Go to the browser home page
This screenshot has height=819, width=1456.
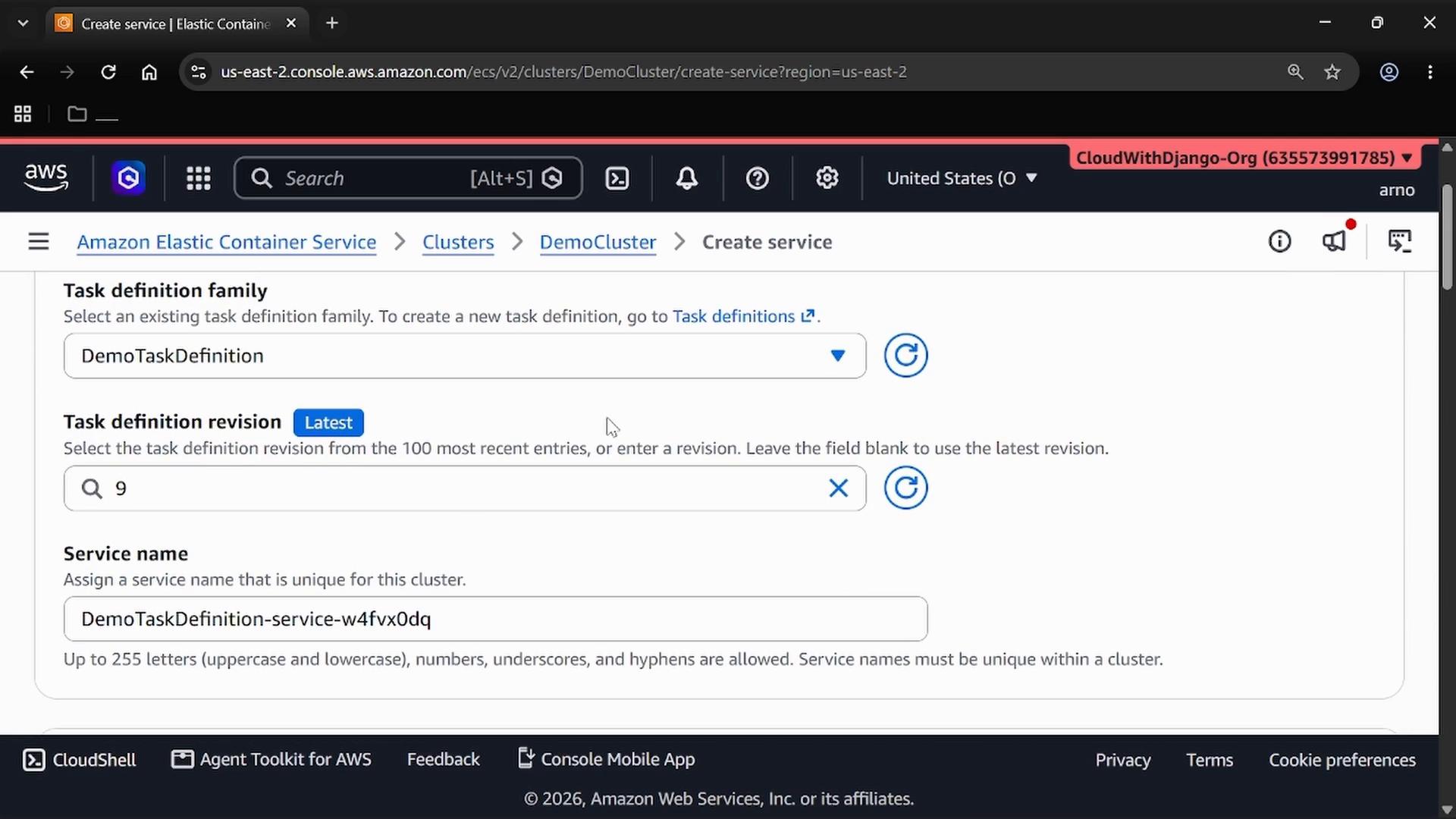(x=149, y=72)
